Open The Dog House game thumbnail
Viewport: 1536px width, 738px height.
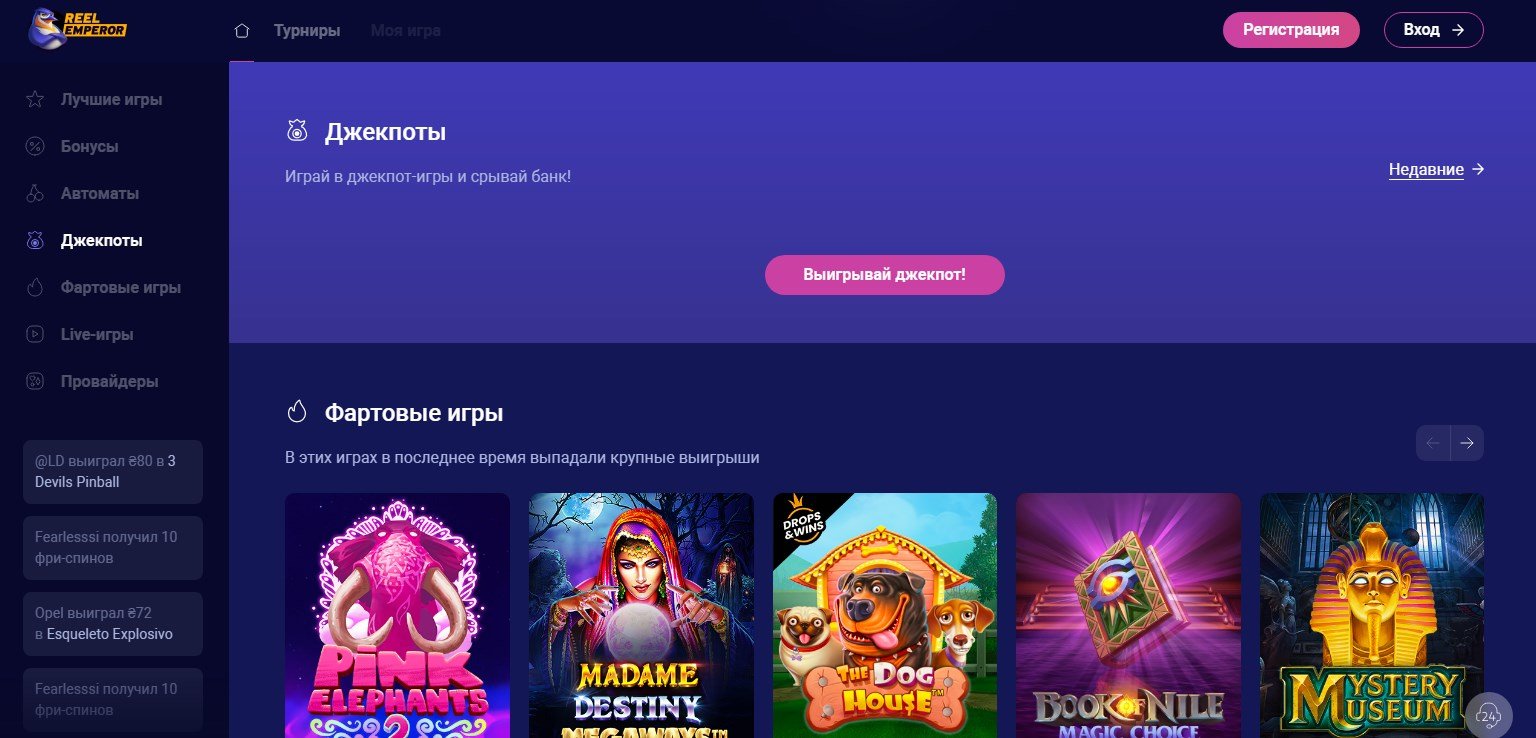click(x=885, y=615)
